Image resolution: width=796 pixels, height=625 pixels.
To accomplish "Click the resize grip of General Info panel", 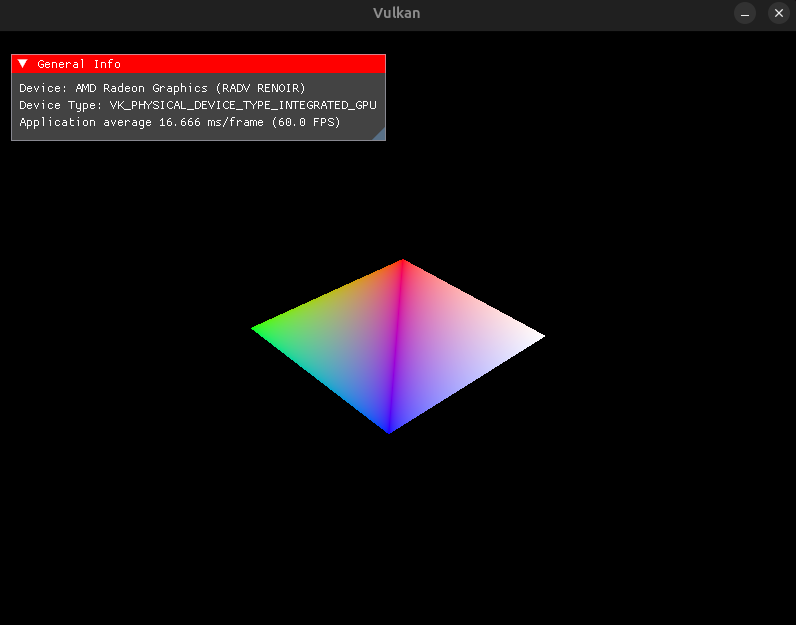I will (x=379, y=134).
